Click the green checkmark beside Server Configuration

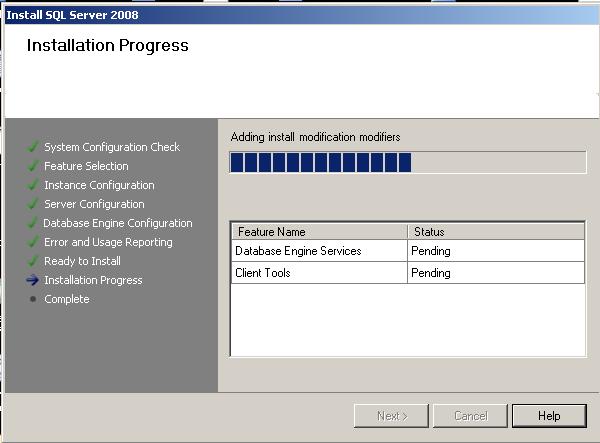pyautogui.click(x=33, y=204)
